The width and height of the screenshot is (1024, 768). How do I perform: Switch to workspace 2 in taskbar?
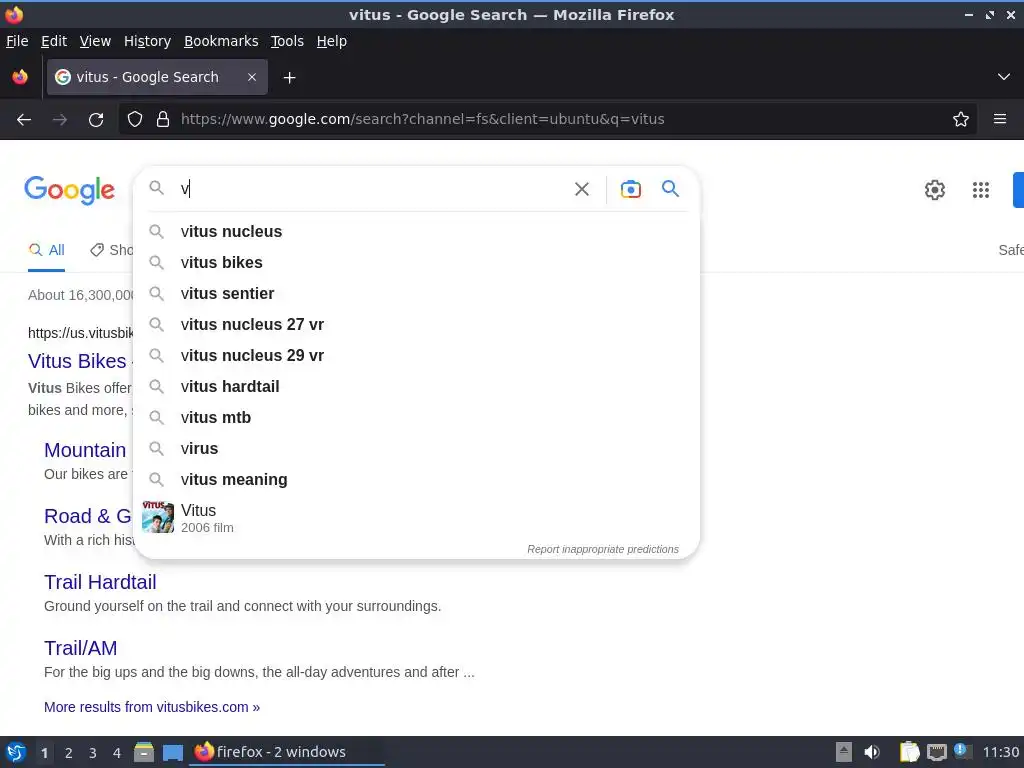tap(69, 753)
